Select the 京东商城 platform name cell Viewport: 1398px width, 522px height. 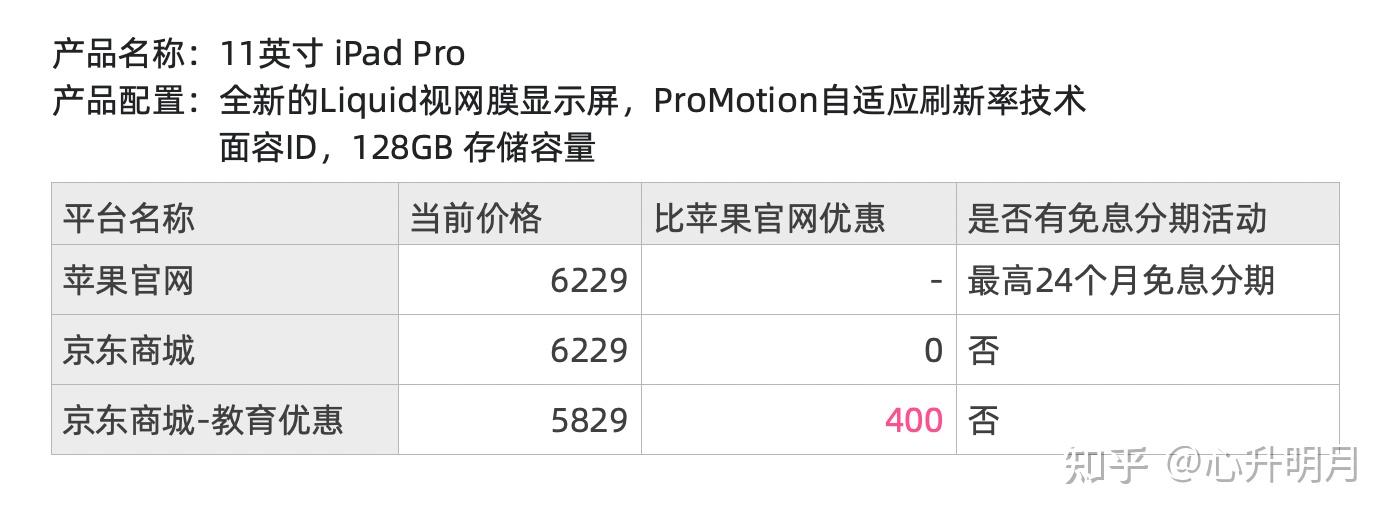129,350
